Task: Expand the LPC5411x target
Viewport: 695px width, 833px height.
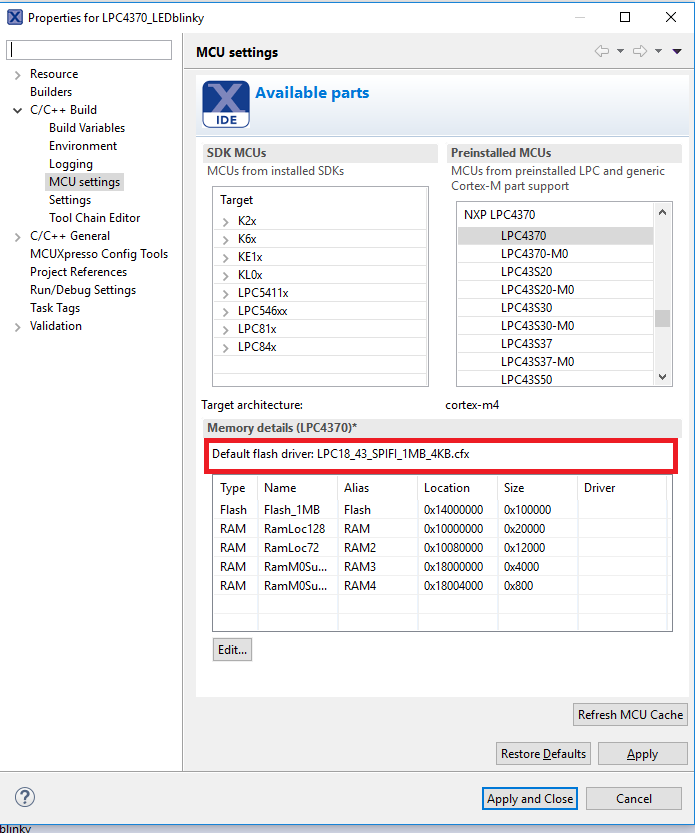Action: coord(225,294)
